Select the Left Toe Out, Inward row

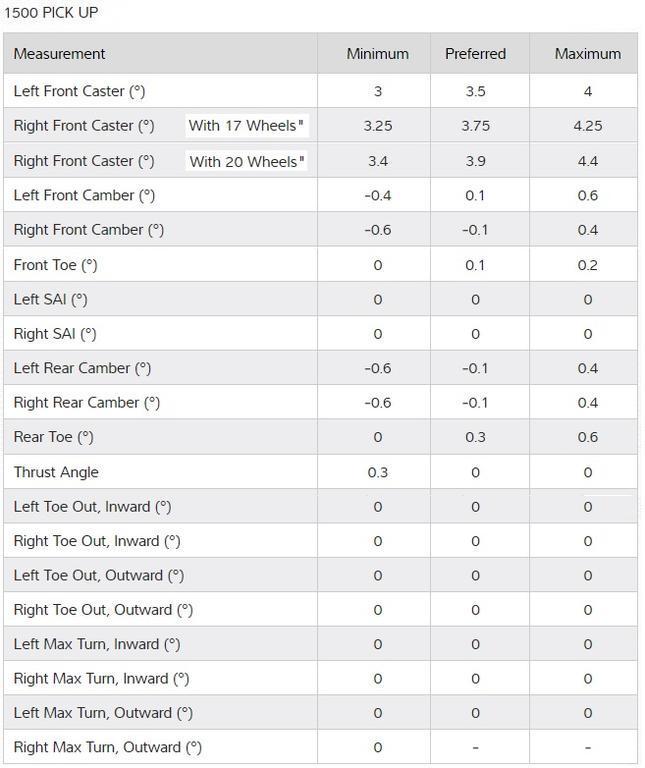(x=321, y=506)
